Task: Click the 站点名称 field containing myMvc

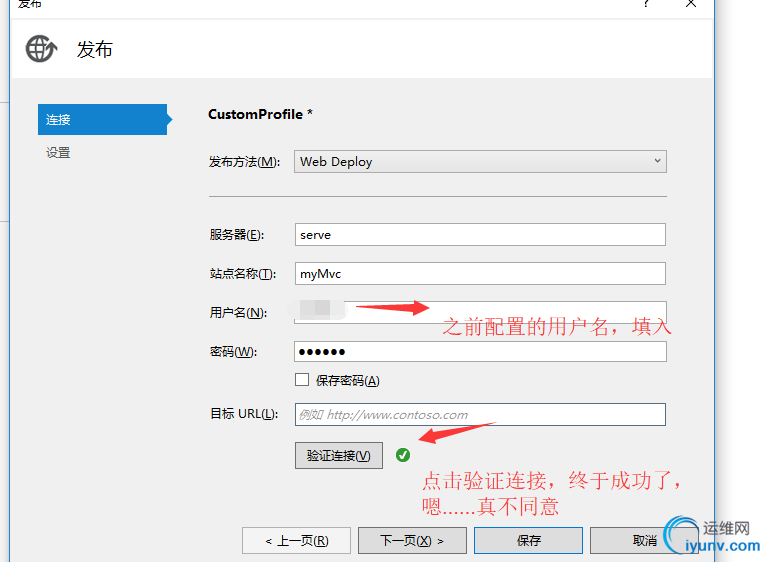Action: [x=480, y=273]
